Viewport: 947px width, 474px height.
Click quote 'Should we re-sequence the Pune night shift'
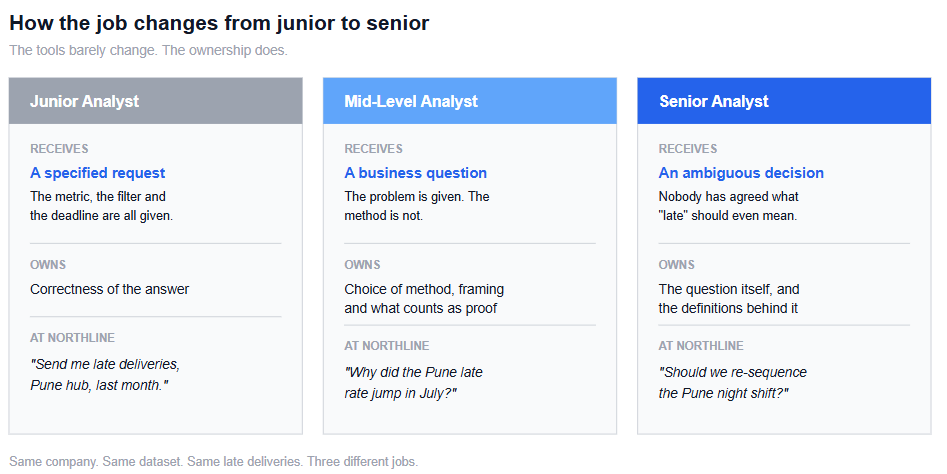[733, 382]
